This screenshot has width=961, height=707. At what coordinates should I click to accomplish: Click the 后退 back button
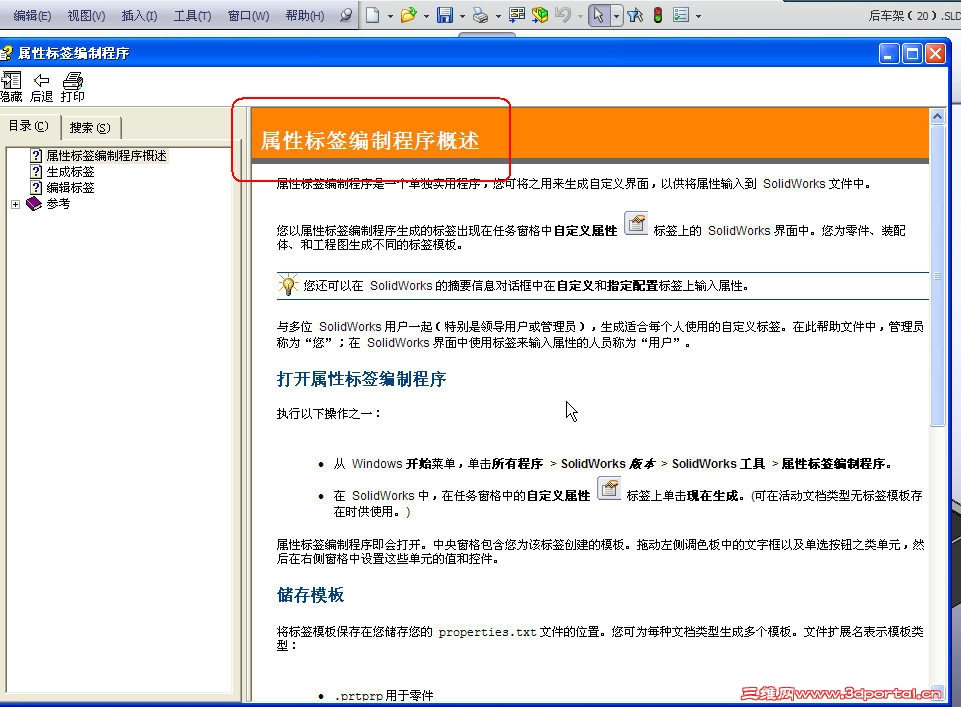coord(41,87)
